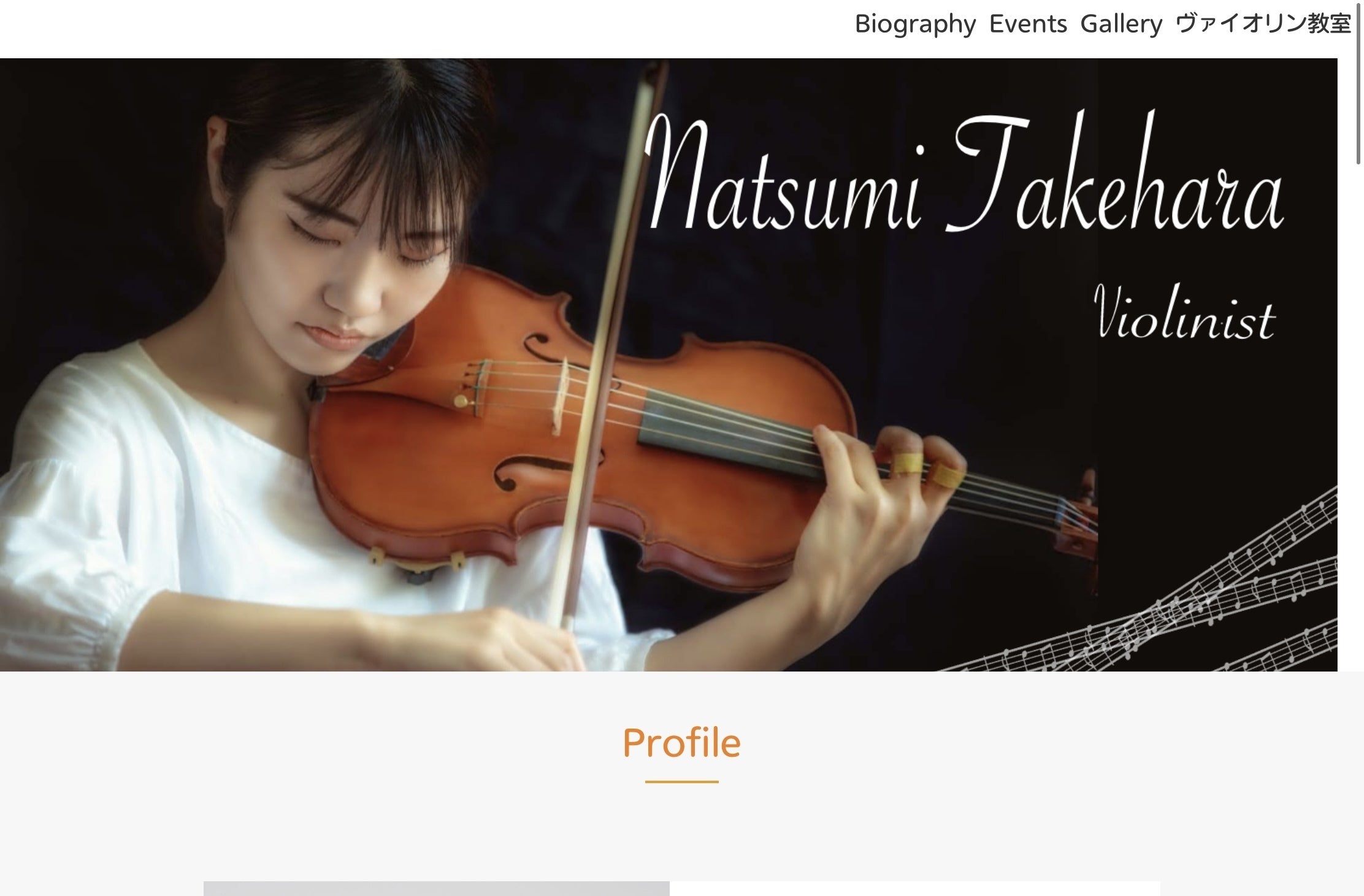Go to the Events section
The height and width of the screenshot is (896, 1364).
[1028, 24]
